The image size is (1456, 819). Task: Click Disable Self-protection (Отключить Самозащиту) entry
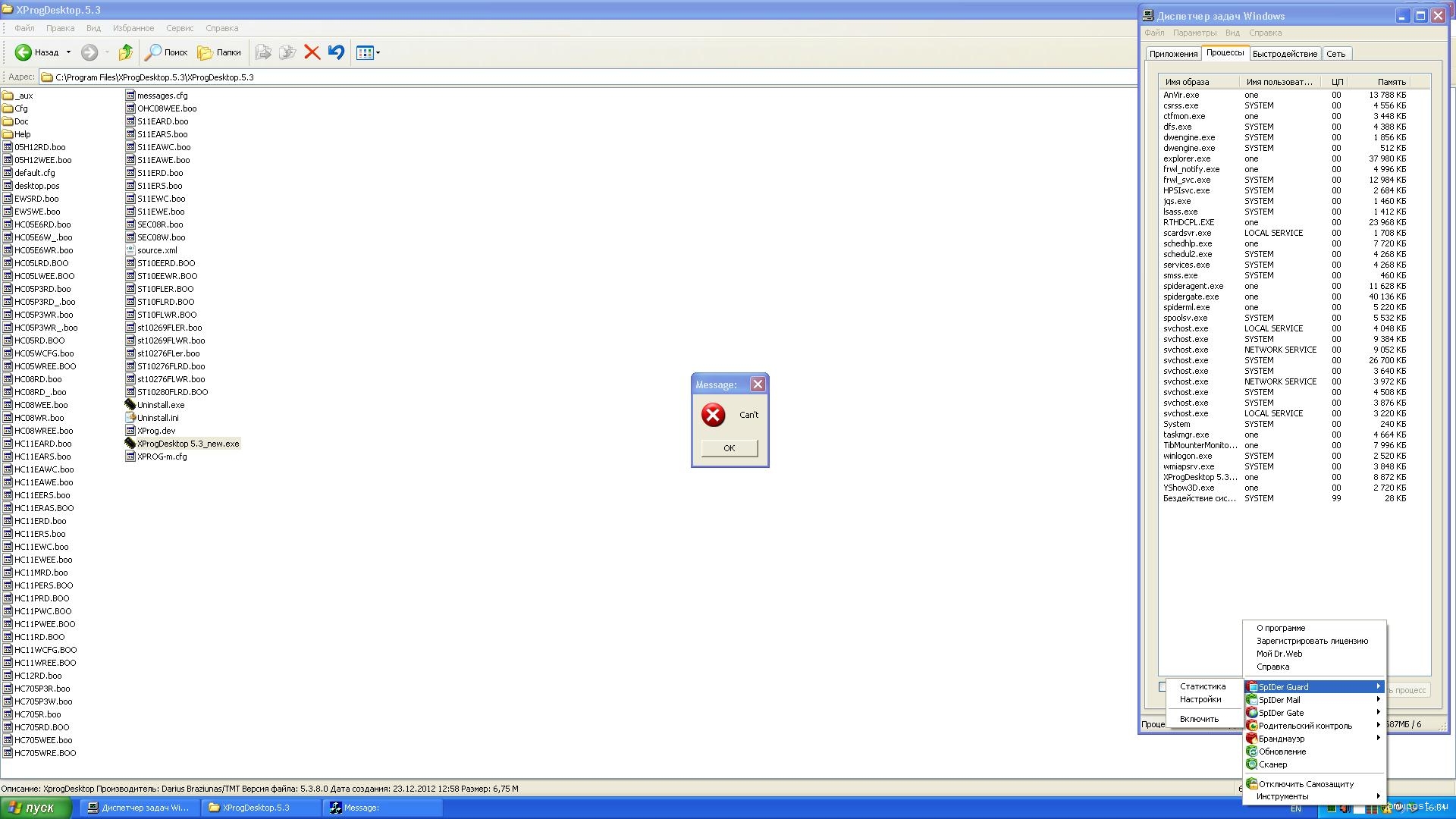pos(1305,784)
